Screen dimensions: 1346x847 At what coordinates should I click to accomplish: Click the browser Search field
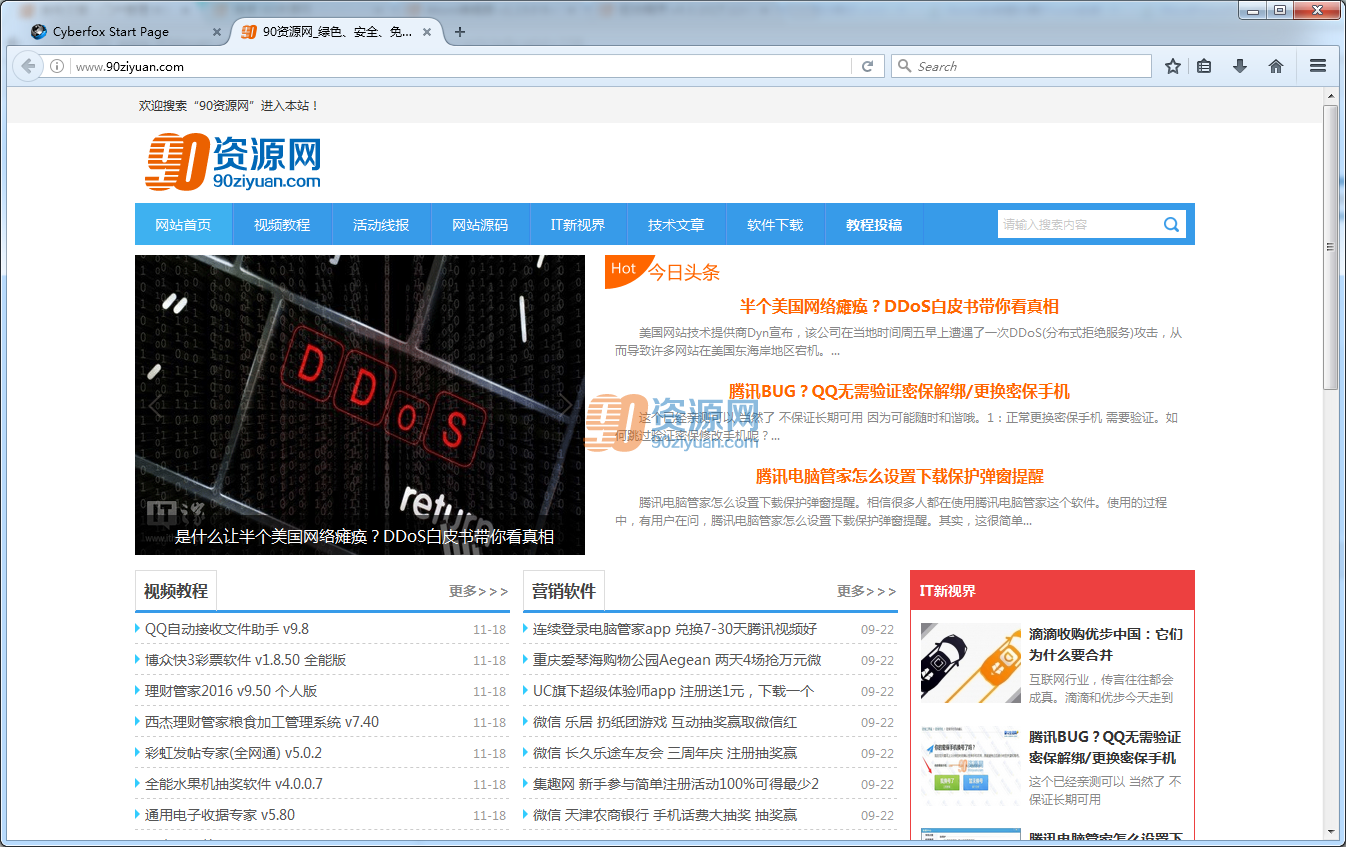[x=1021, y=66]
